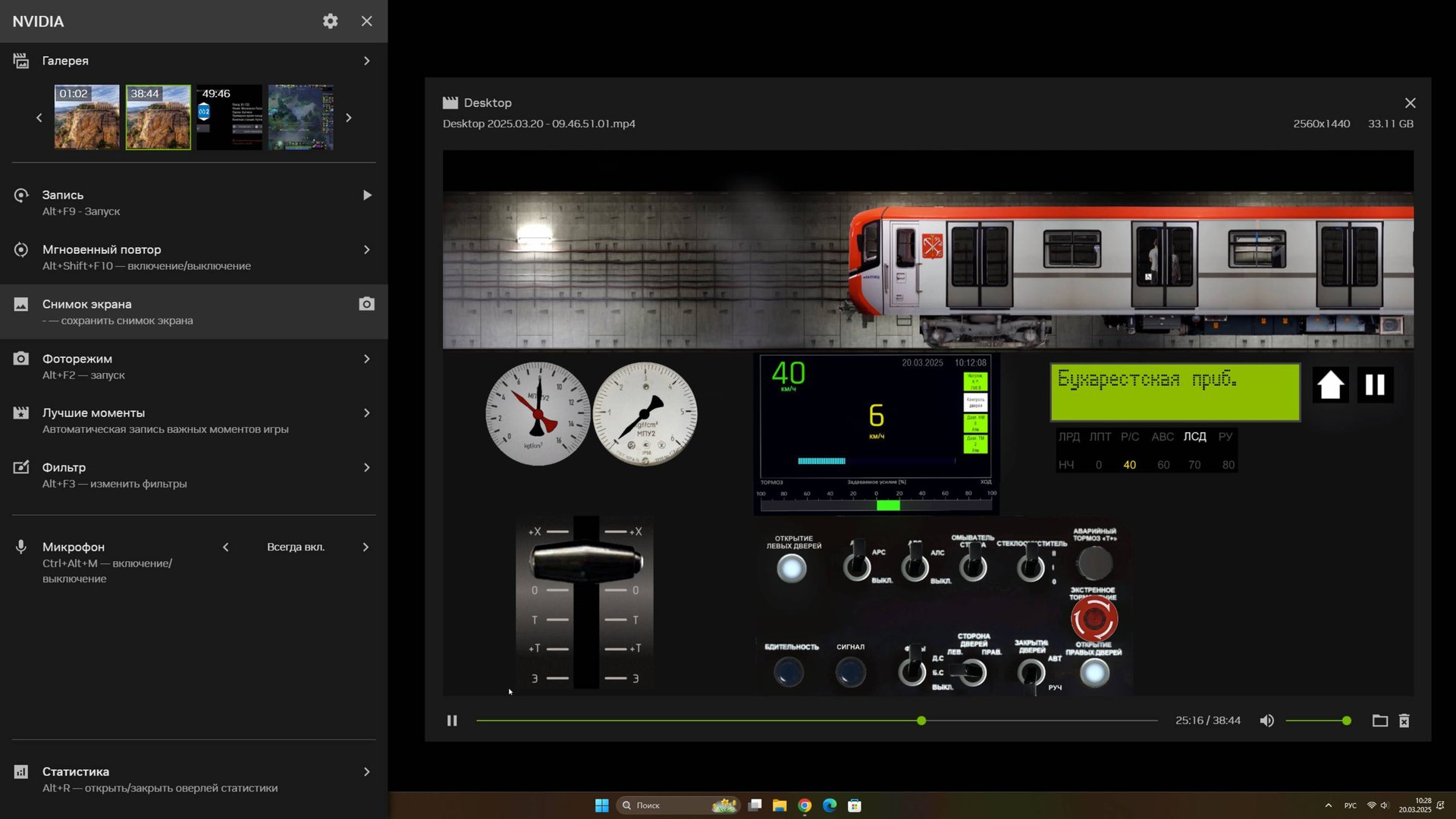Click the screenshot camera icon

click(366, 304)
